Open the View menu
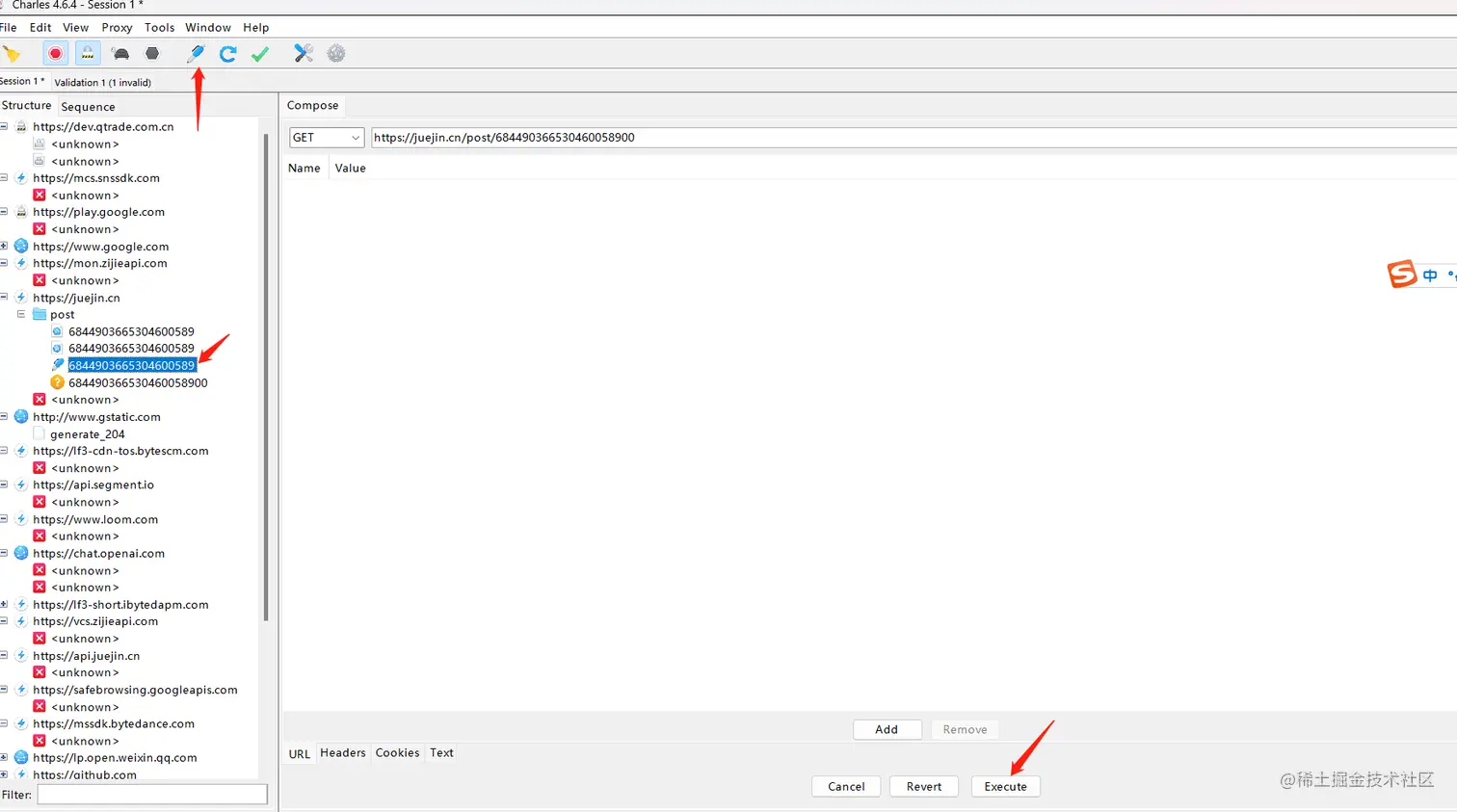Image resolution: width=1457 pixels, height=812 pixels. 76,27
